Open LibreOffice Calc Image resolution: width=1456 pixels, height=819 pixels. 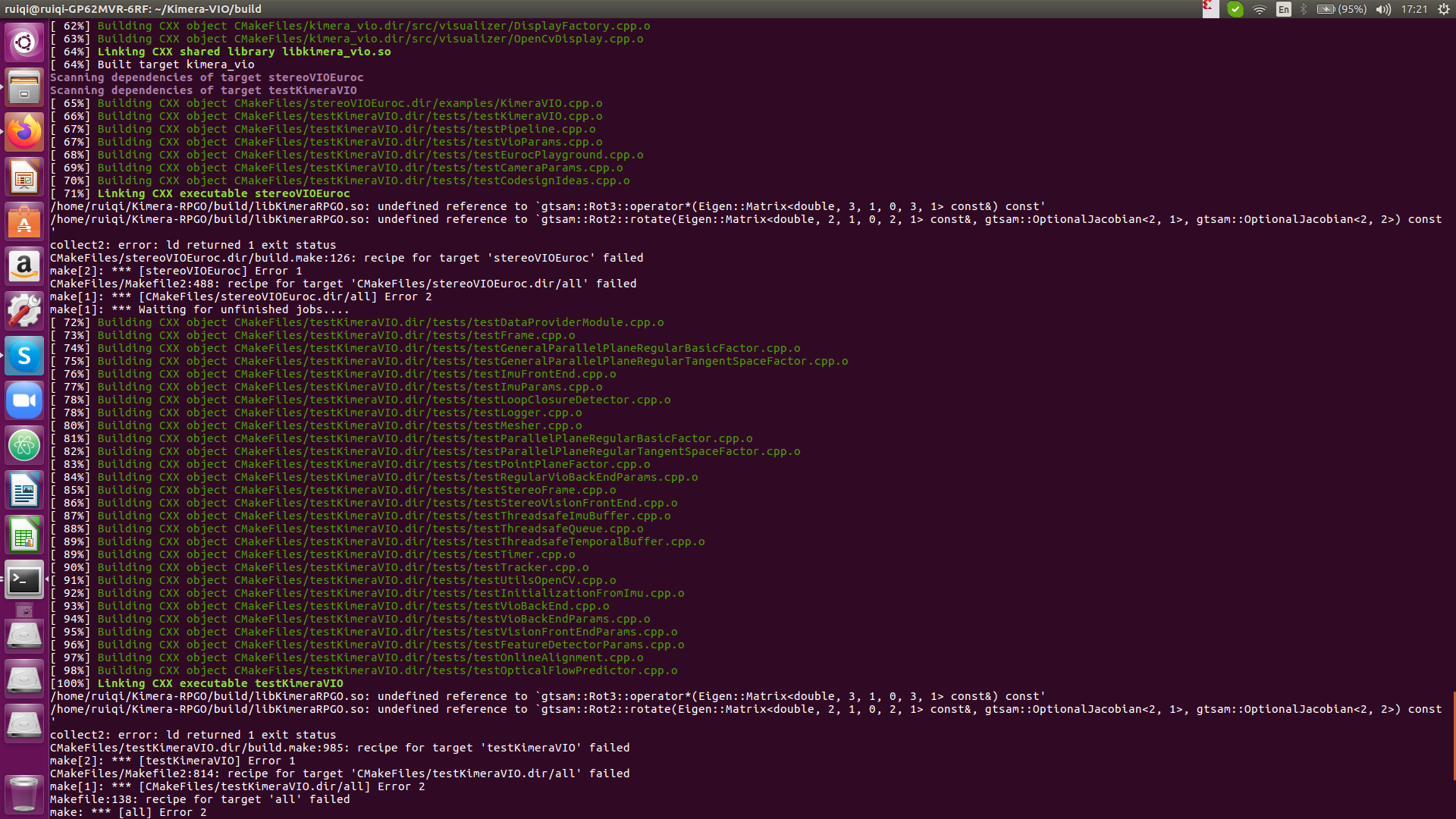tap(24, 535)
